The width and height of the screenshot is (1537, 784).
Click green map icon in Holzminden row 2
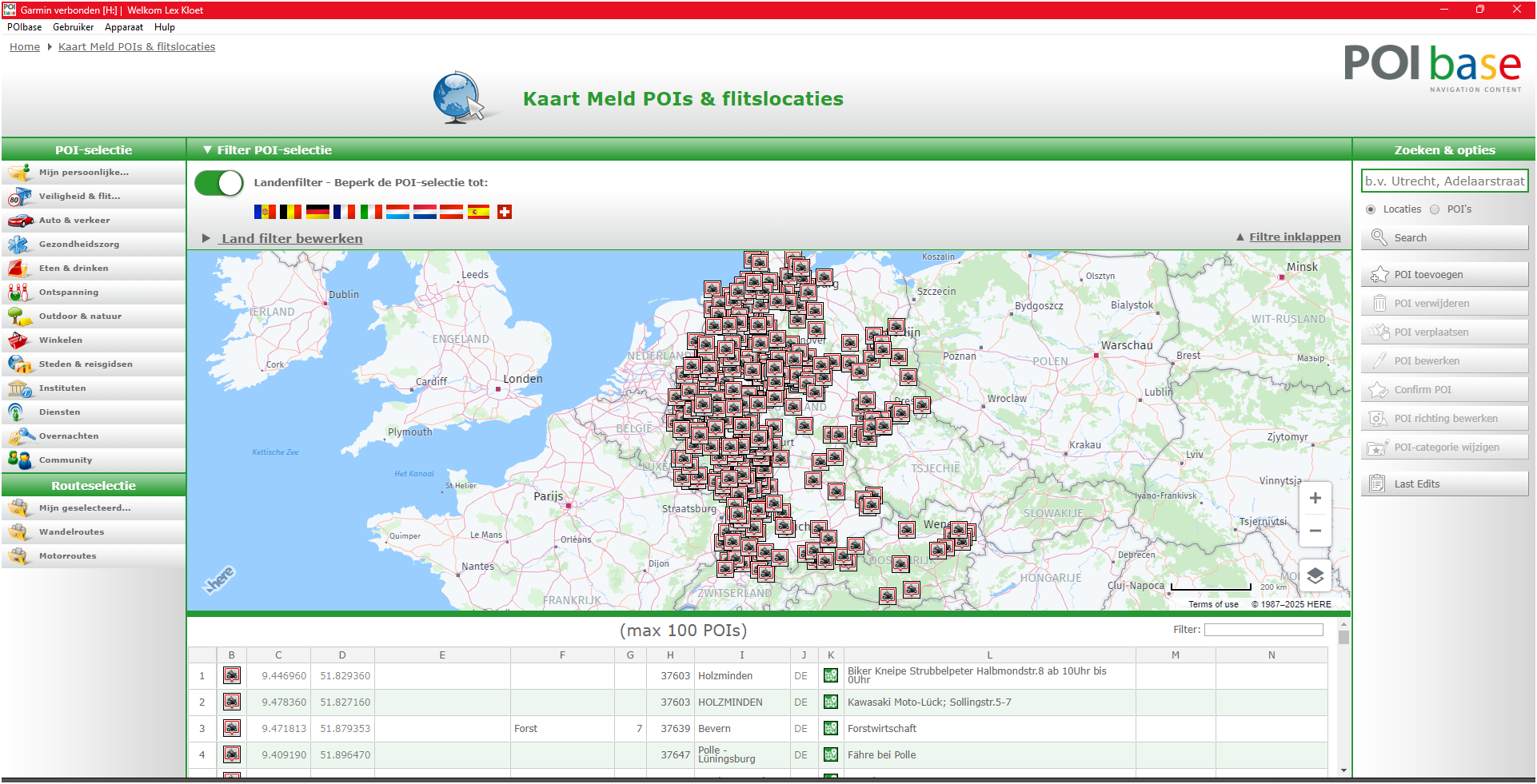(x=831, y=702)
